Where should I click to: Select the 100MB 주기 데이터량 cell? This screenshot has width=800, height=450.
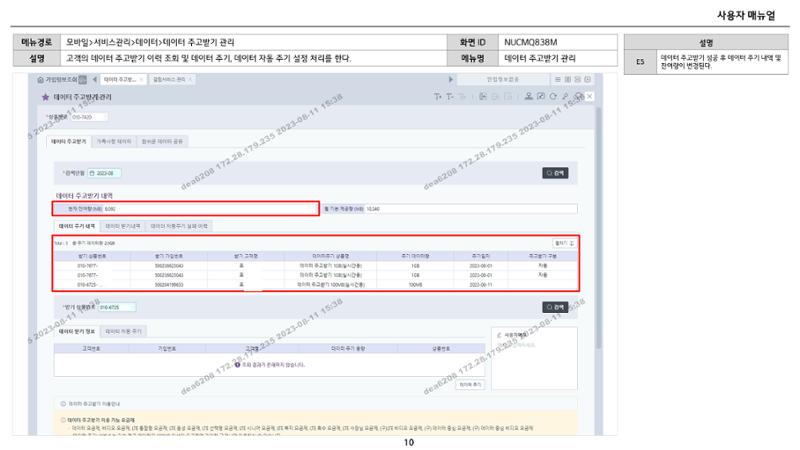pos(415,285)
